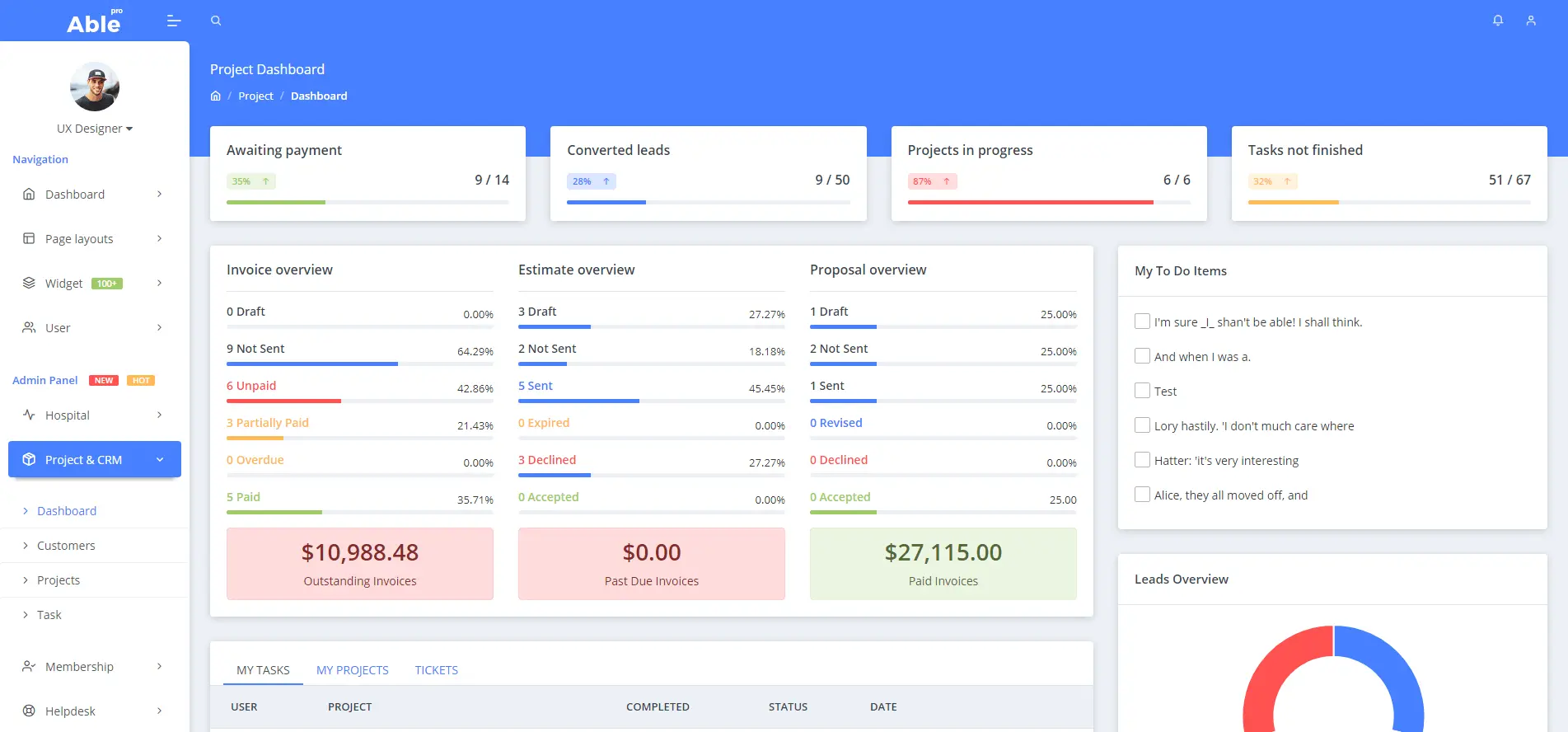The image size is (1568, 732).
Task: Open the user profile icon in header
Action: click(1531, 21)
